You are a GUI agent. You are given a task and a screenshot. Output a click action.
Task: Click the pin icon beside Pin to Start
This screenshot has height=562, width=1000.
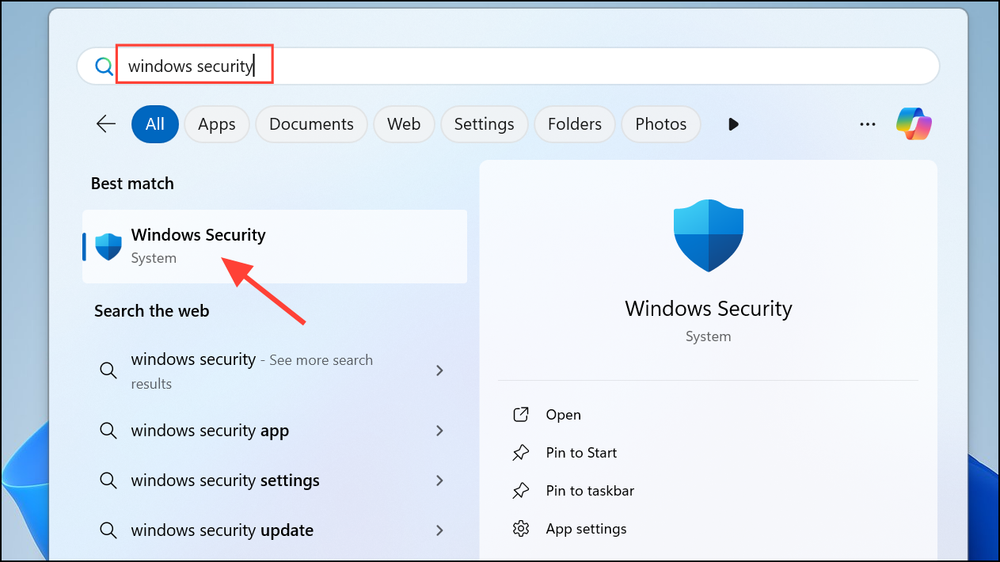521,452
